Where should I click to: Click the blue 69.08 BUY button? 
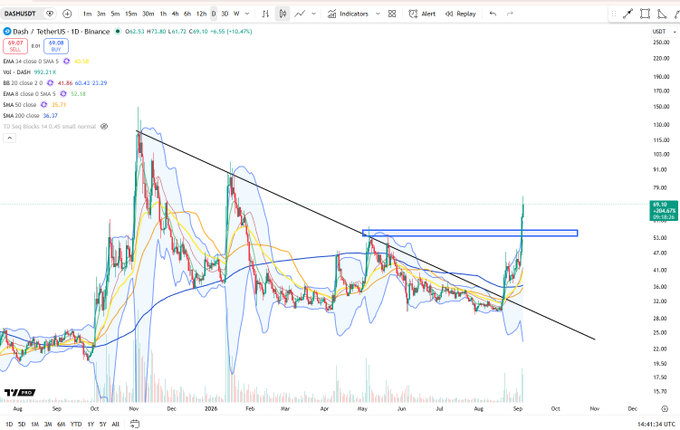(x=56, y=46)
